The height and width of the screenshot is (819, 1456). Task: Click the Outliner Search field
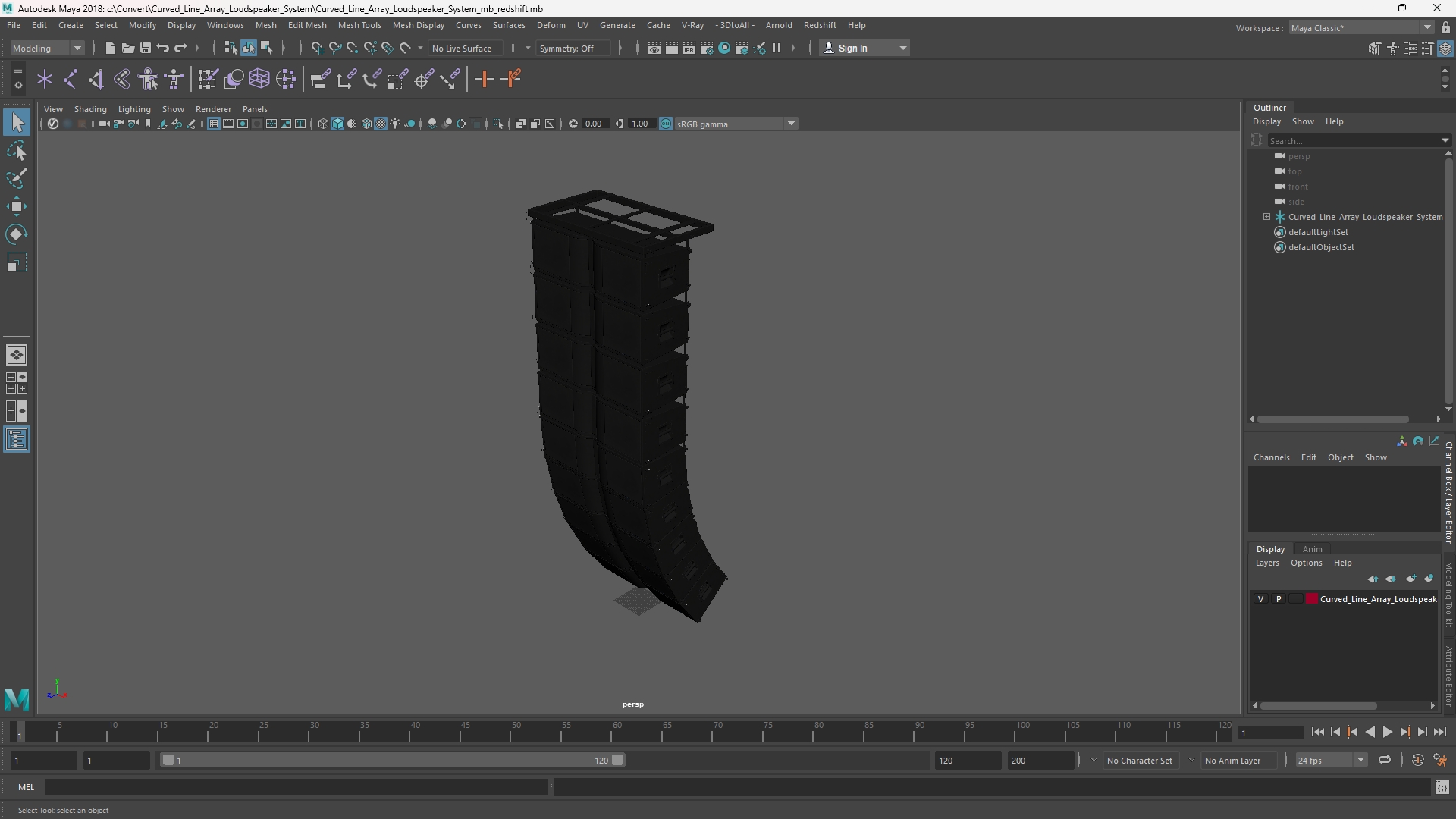pyautogui.click(x=1354, y=140)
